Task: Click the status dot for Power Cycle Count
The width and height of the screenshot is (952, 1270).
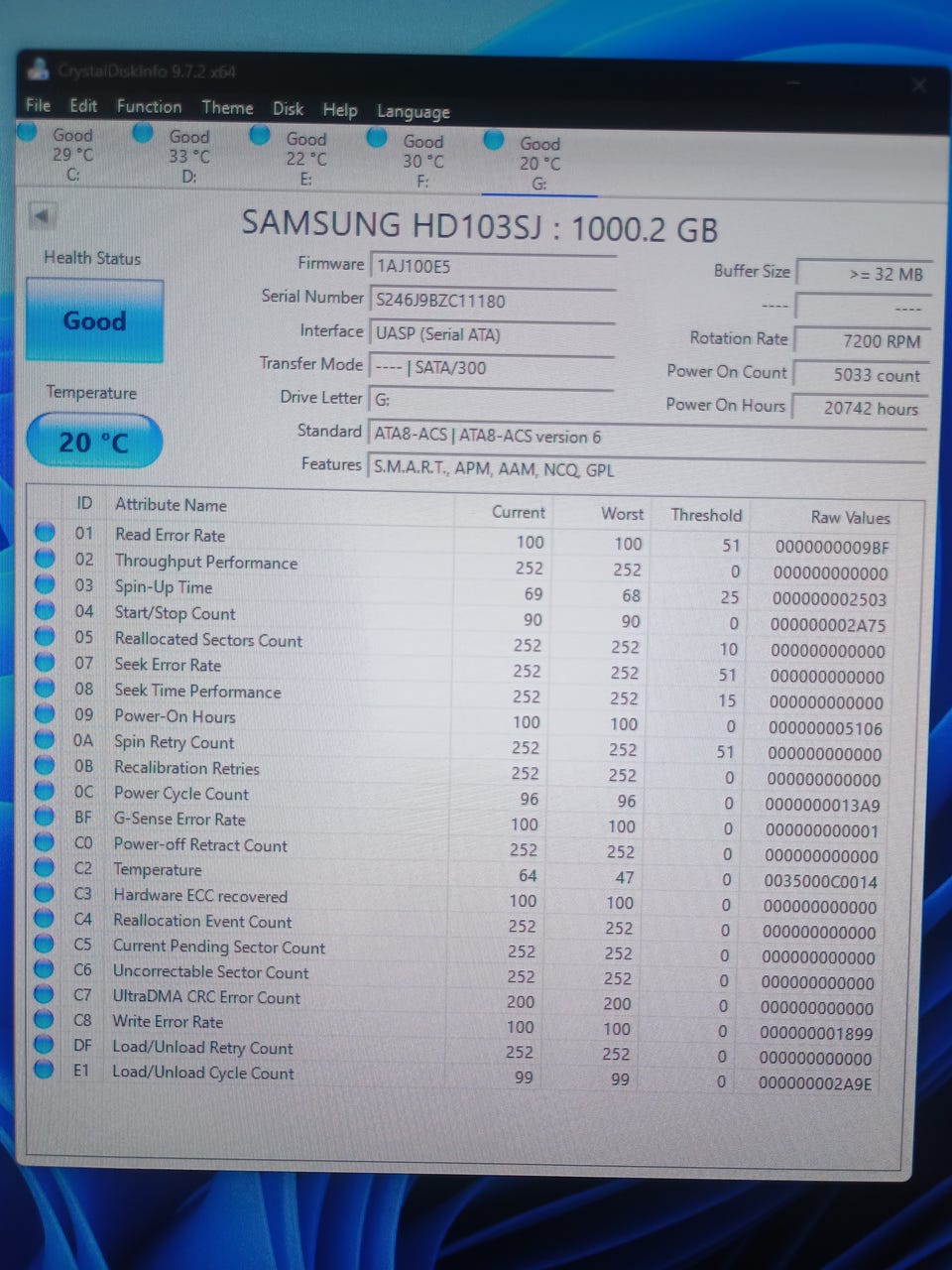Action: (x=44, y=791)
